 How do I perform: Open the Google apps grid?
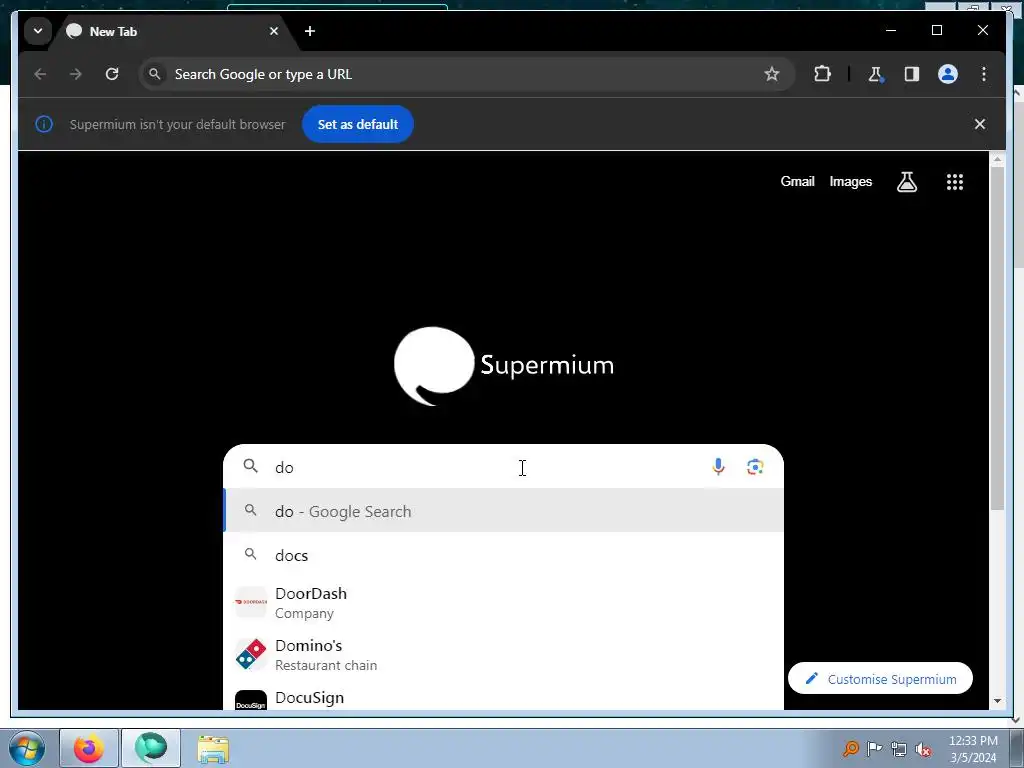[955, 182]
